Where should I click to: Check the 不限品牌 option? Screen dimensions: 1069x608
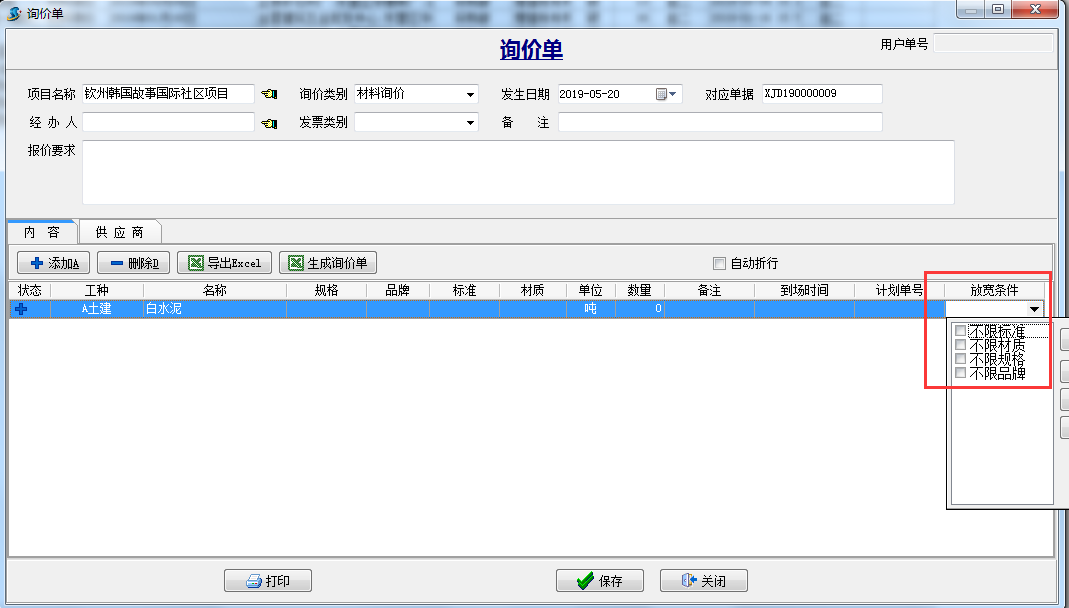[x=961, y=373]
